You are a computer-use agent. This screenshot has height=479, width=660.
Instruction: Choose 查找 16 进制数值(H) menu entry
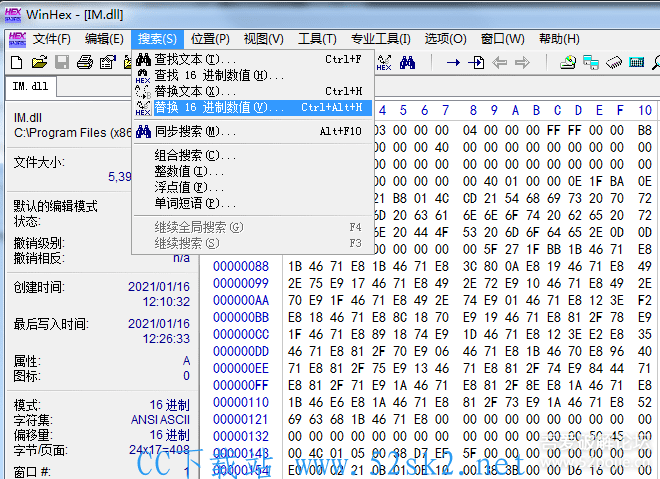253,75
